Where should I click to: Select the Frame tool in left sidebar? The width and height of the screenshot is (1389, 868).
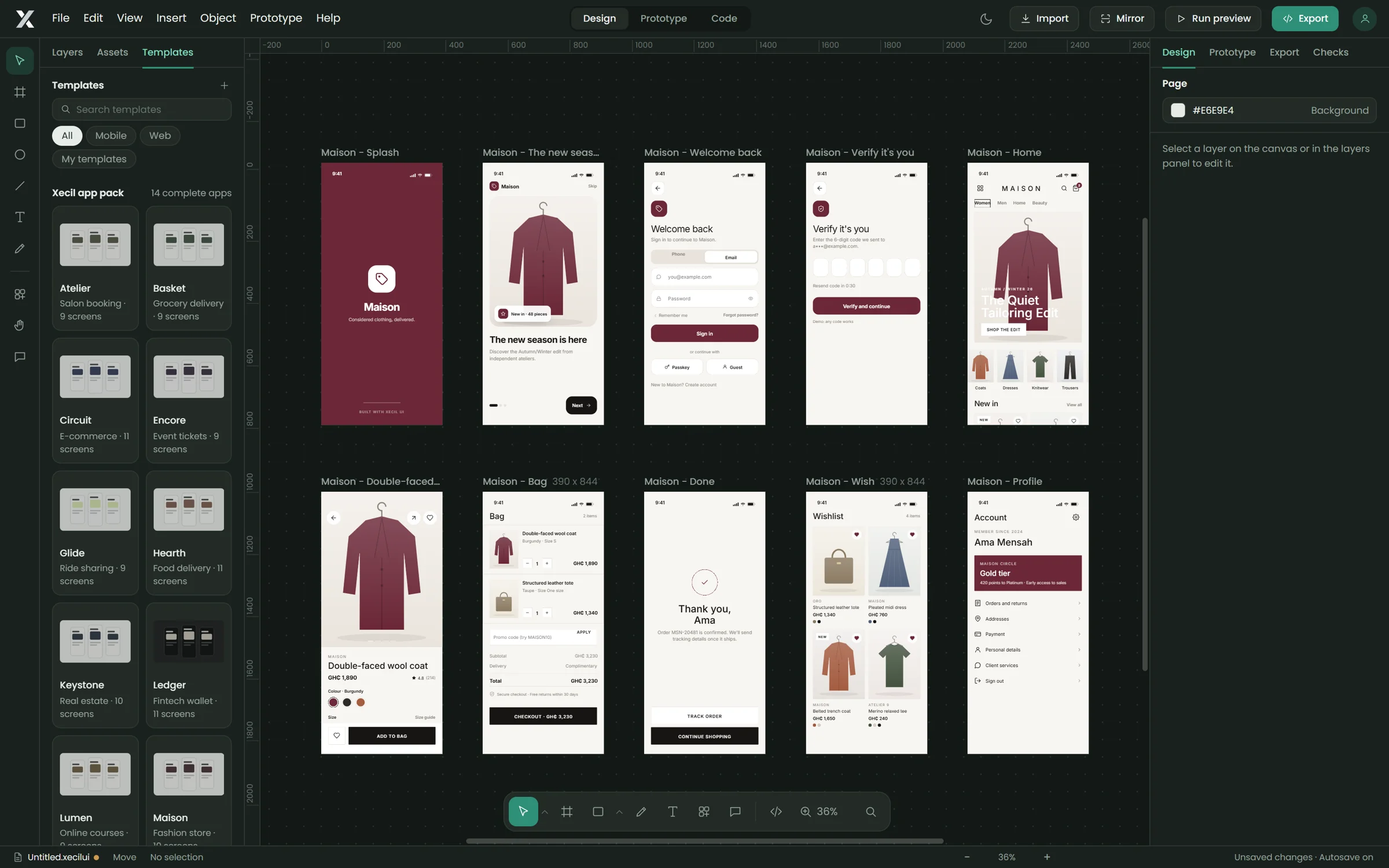coord(20,92)
